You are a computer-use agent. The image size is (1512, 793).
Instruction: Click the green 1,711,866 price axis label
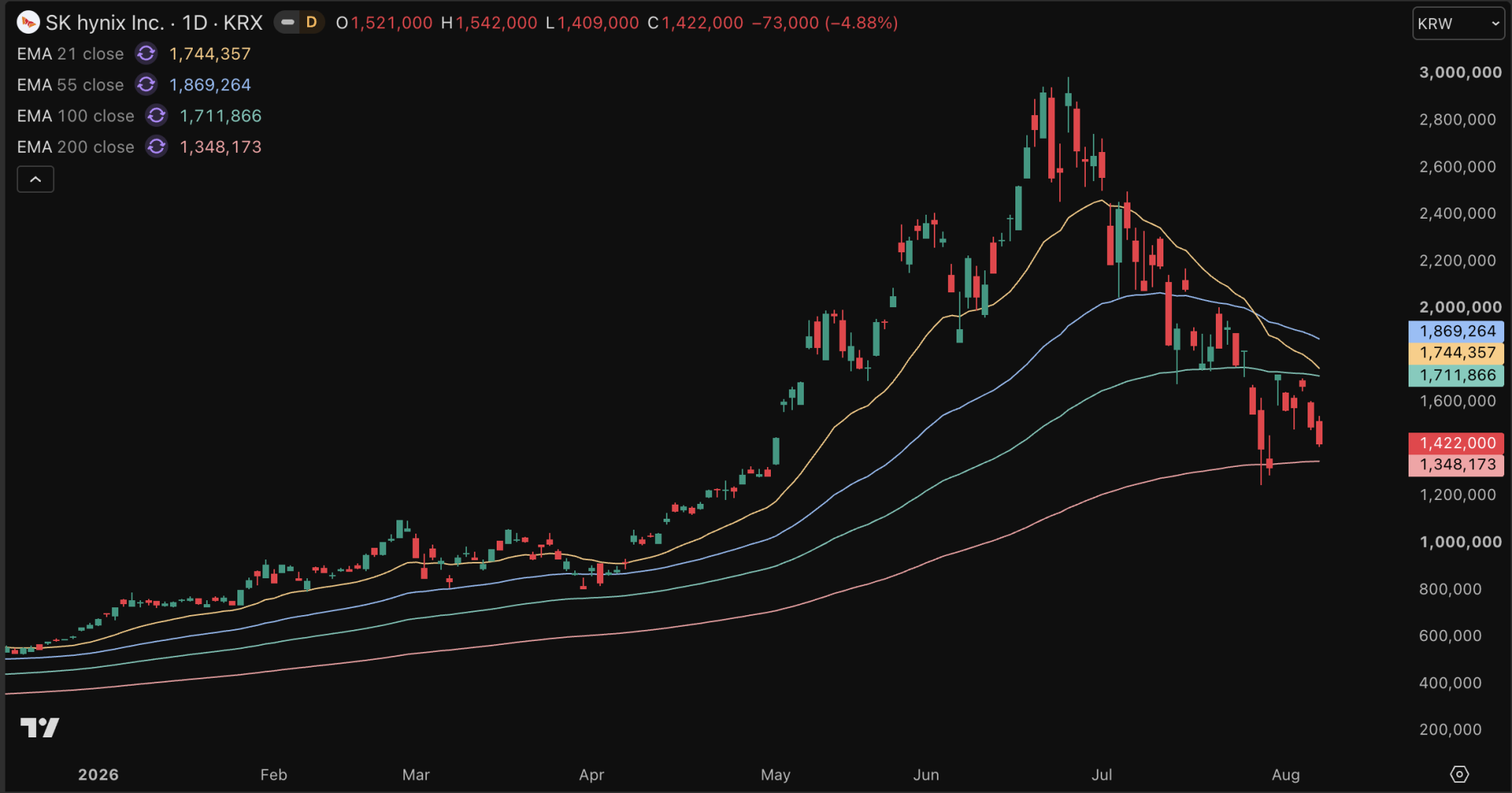[x=1456, y=375]
